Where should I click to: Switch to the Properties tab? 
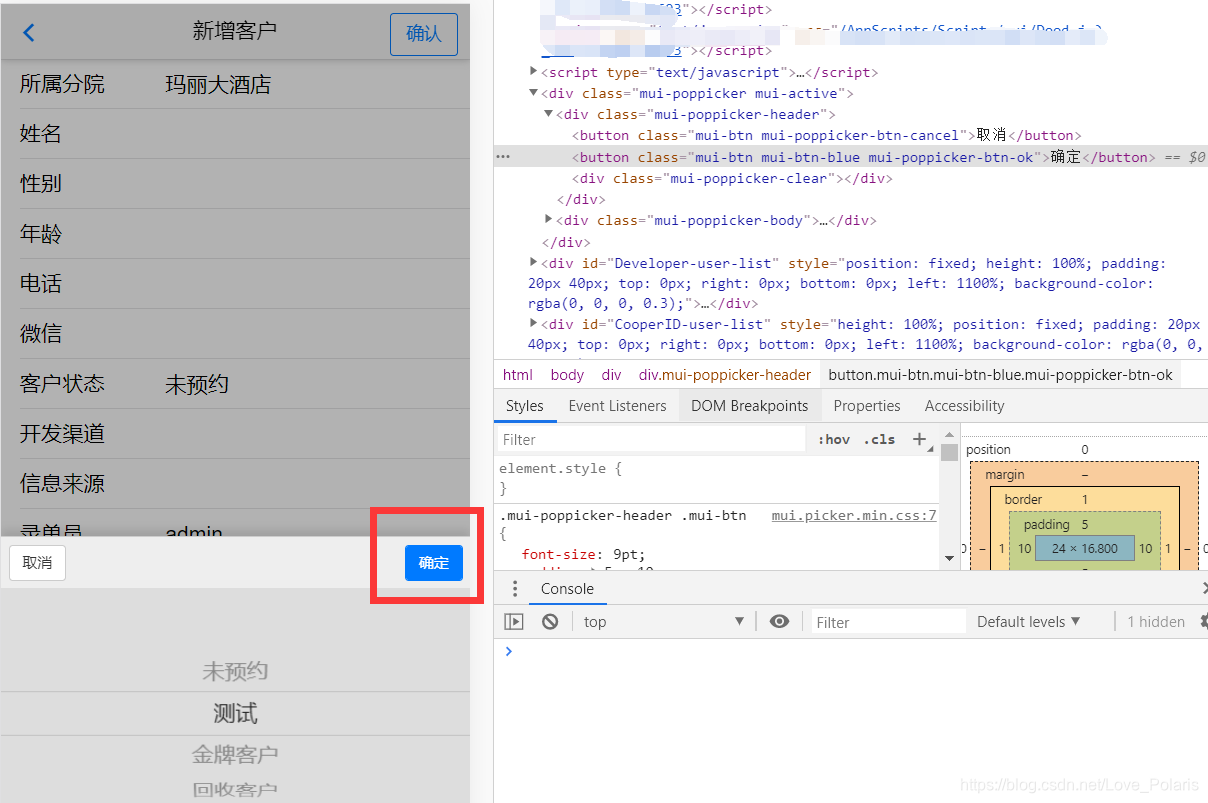(x=867, y=406)
